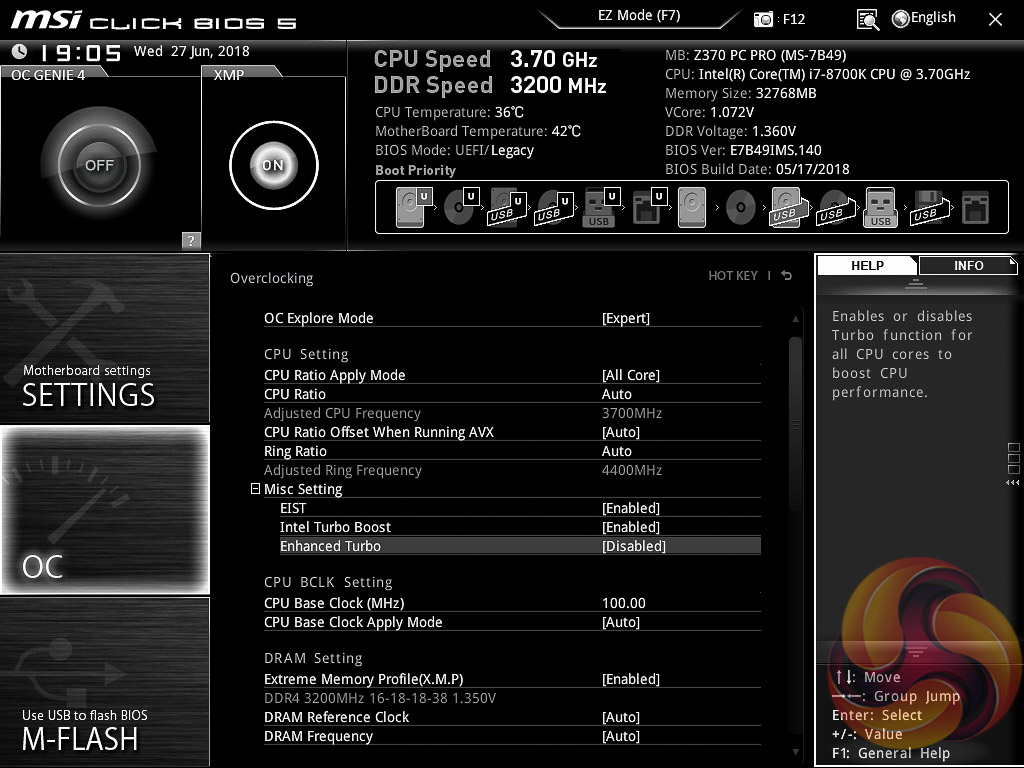Switch to the INFO tab
The width and height of the screenshot is (1024, 768).
(967, 265)
